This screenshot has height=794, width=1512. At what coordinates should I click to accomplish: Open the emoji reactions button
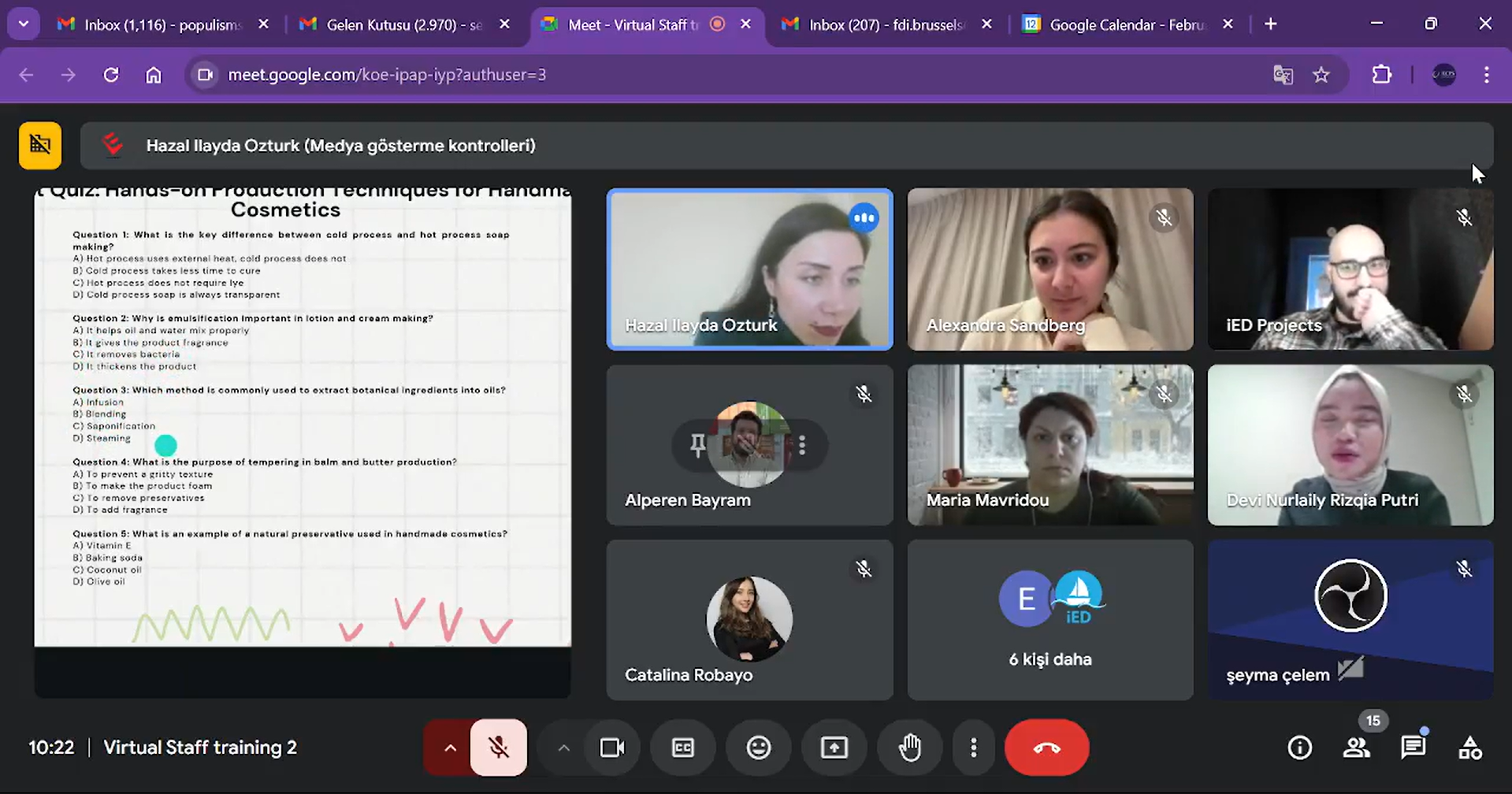tap(759, 748)
